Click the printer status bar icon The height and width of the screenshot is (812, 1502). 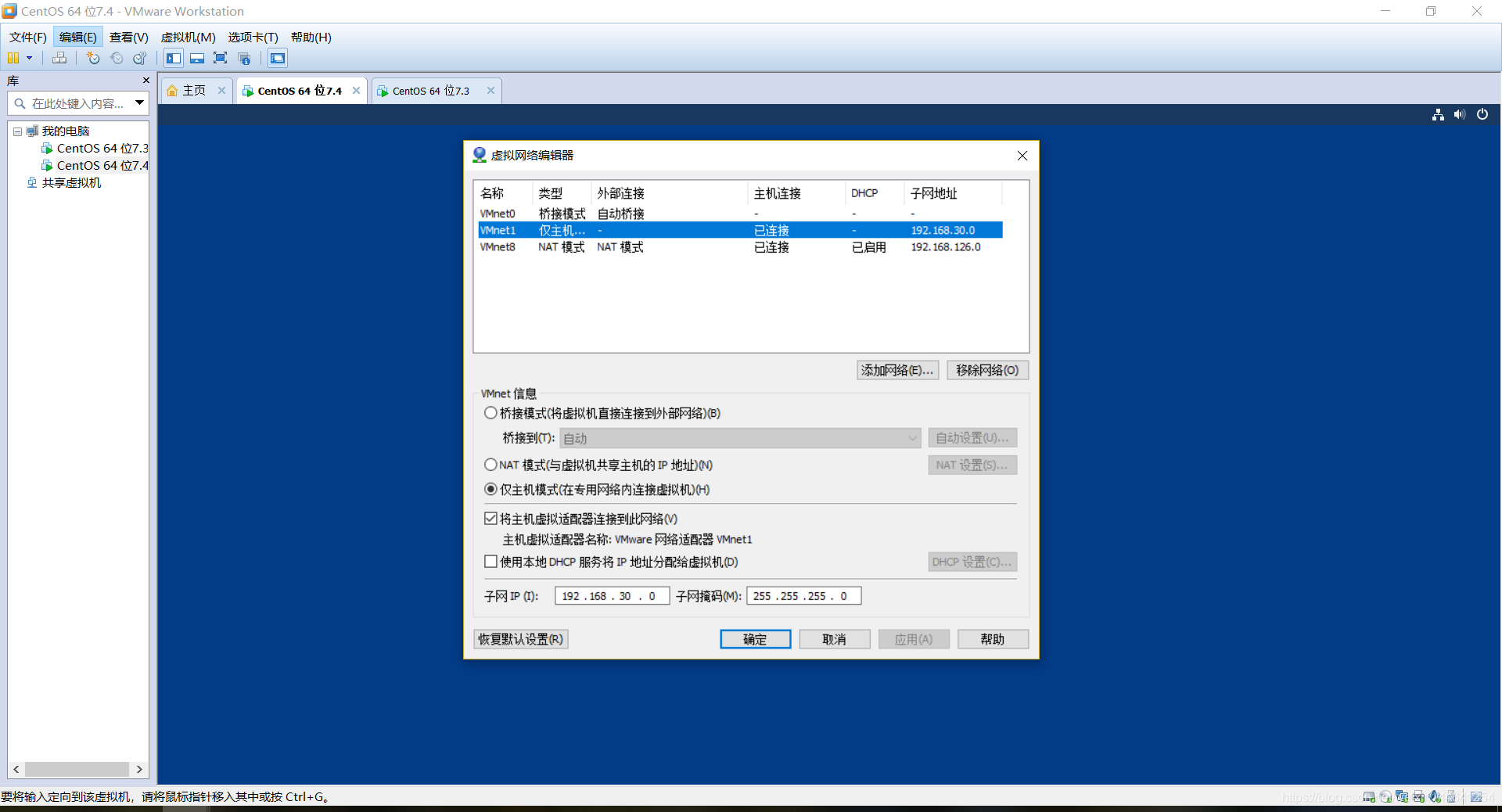pos(1418,796)
